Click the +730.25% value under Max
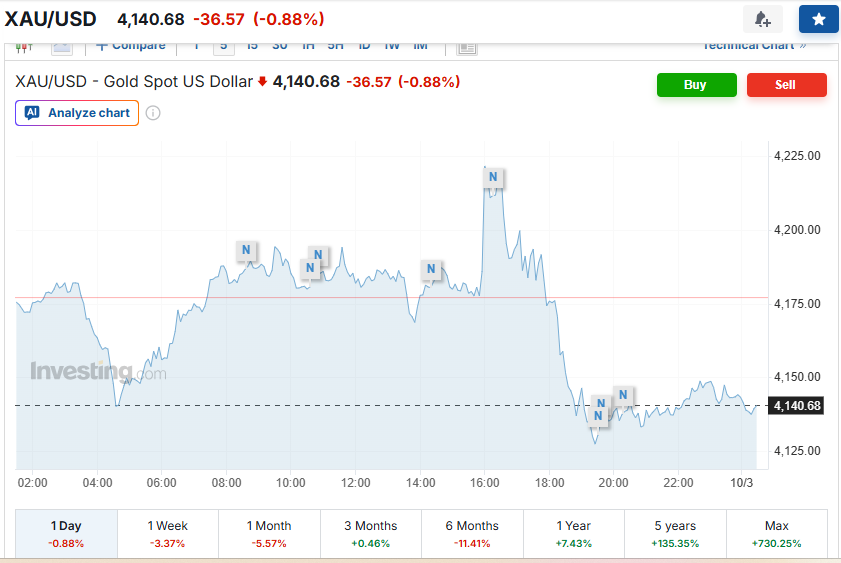841x563 pixels. [x=776, y=544]
